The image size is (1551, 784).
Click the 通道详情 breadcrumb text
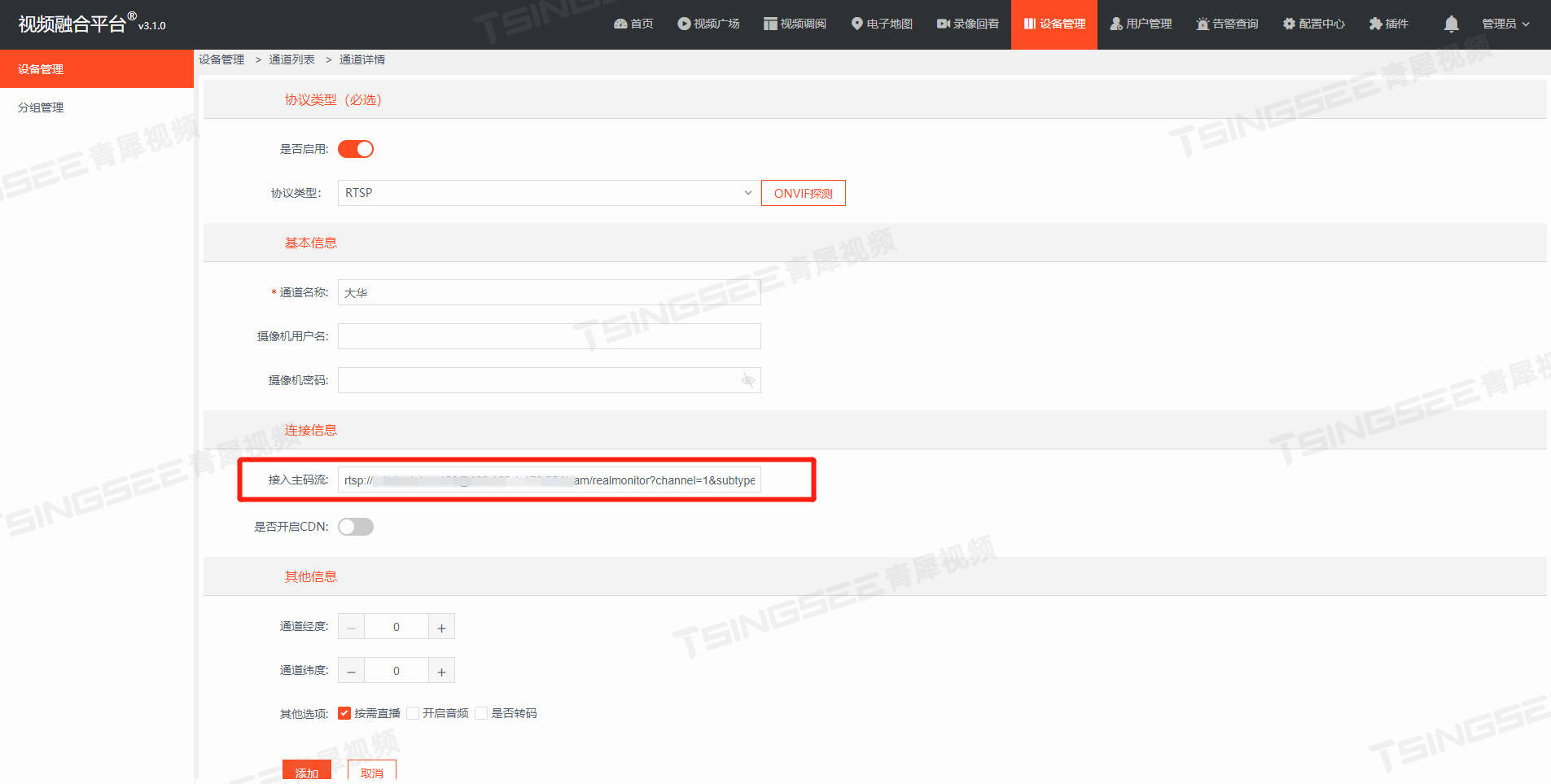pos(362,59)
